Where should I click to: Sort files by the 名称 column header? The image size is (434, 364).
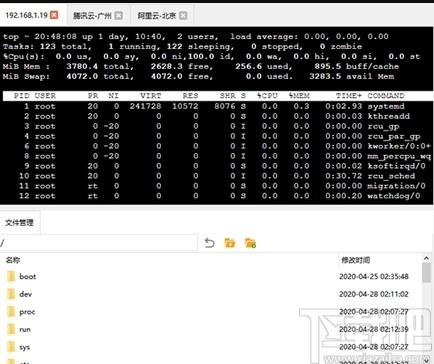pyautogui.click(x=13, y=260)
